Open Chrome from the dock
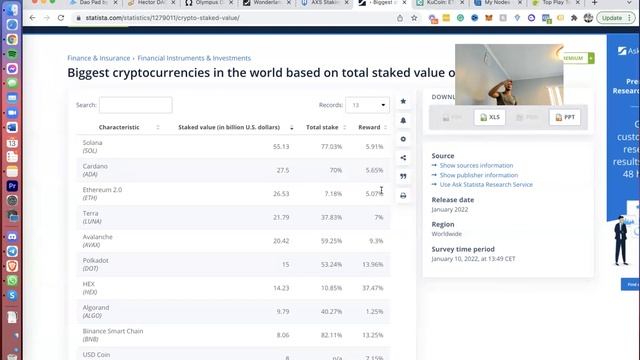The image size is (640, 360). tap(12, 39)
